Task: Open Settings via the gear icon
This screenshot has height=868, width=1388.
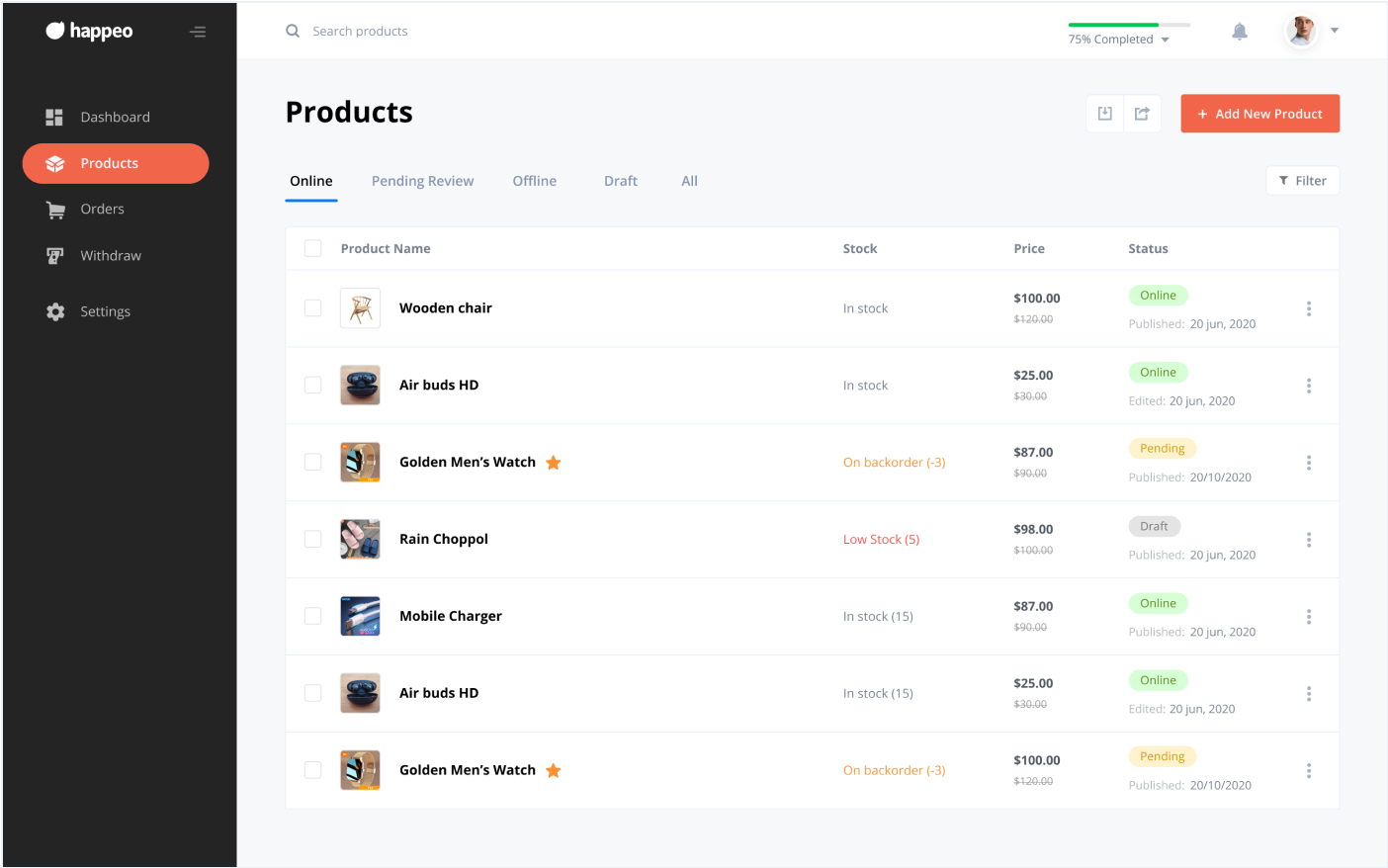Action: (x=55, y=310)
